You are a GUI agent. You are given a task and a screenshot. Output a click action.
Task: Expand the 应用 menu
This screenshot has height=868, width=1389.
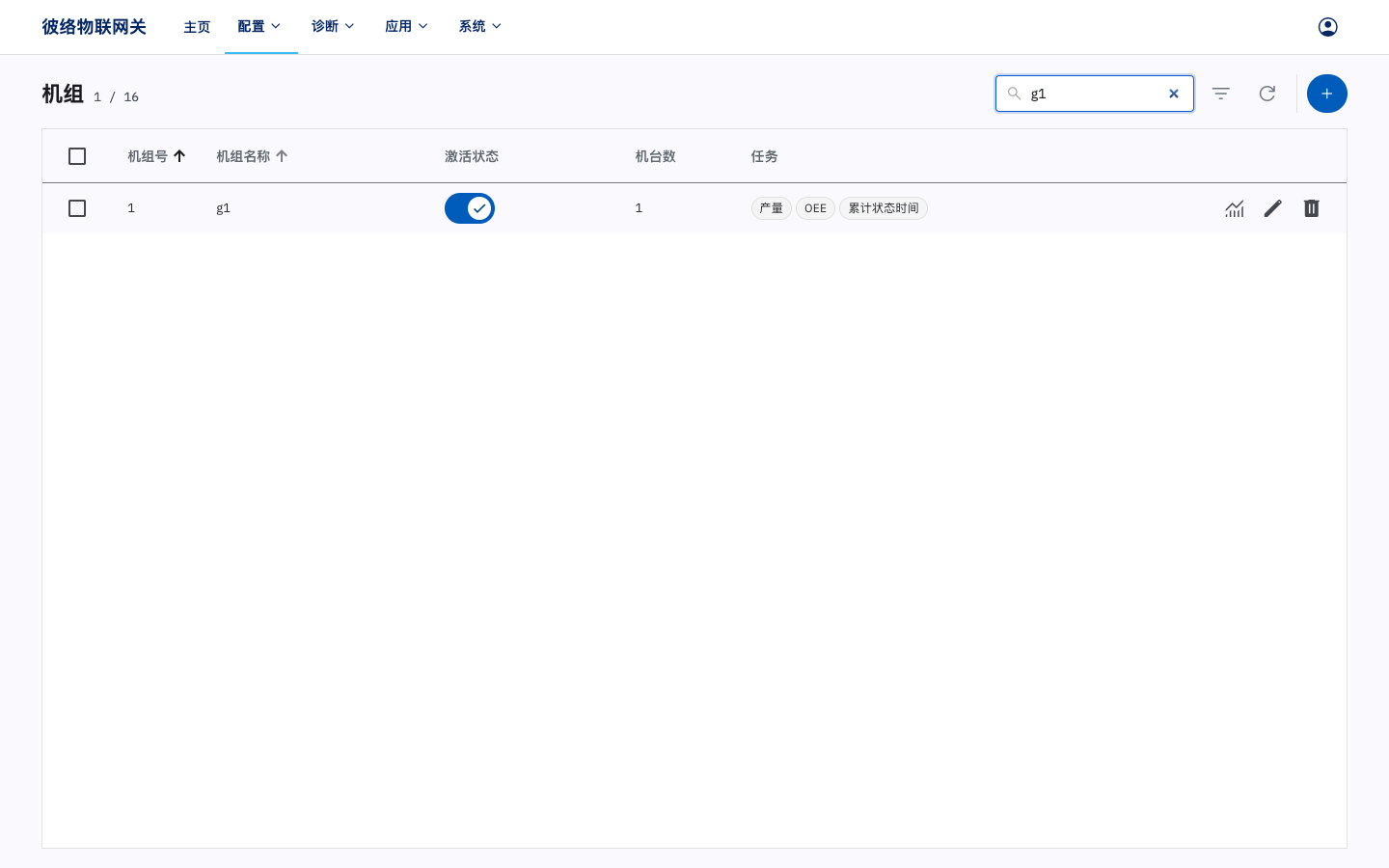407,27
